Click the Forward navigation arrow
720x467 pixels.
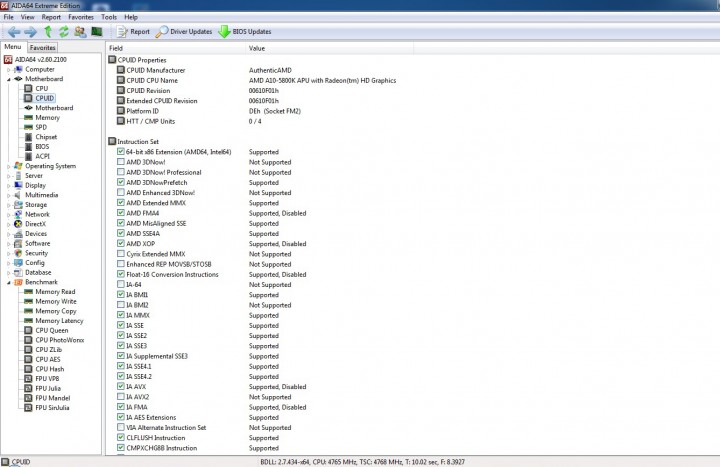pos(30,32)
